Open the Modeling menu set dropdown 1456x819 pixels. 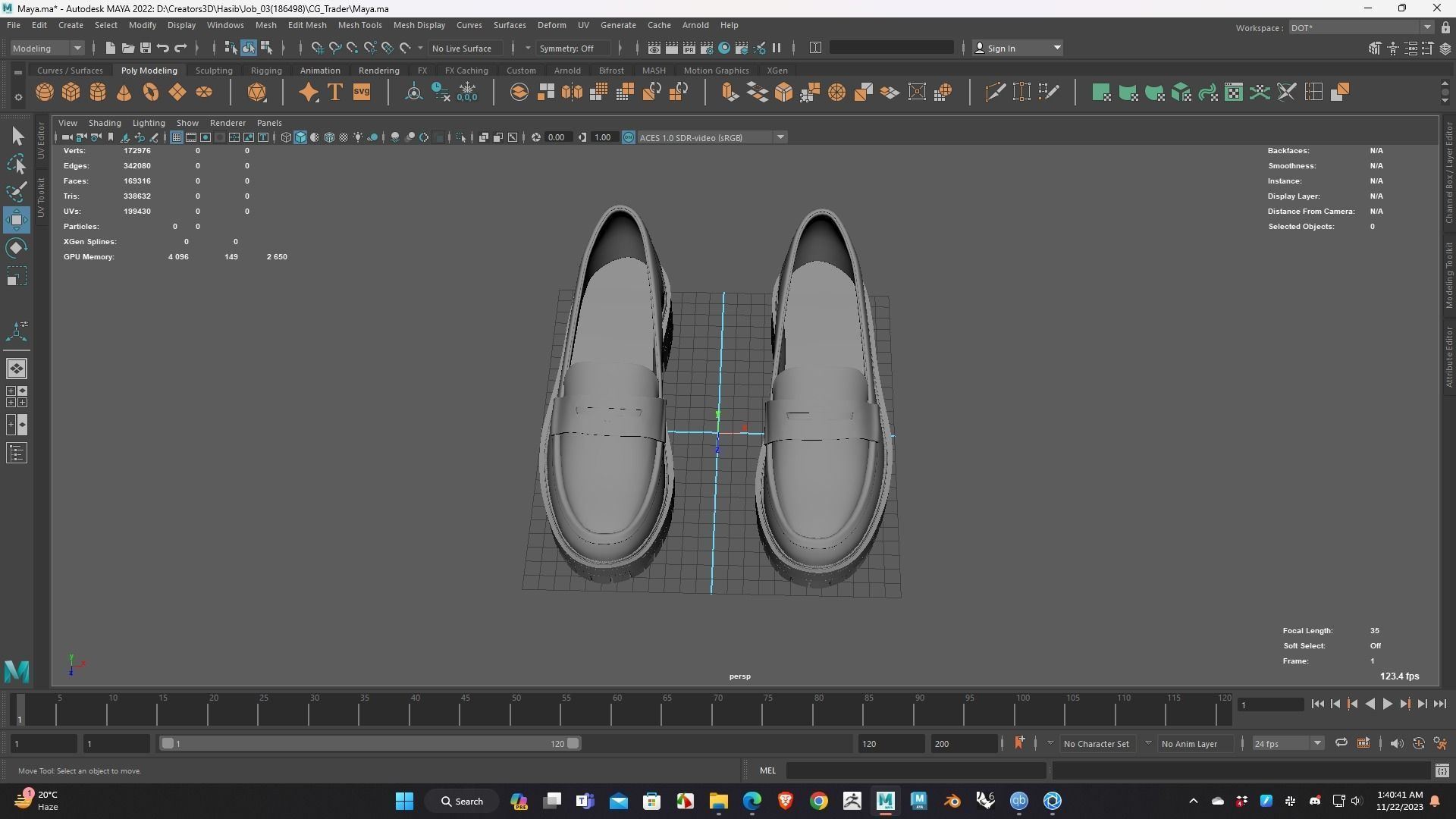click(47, 48)
